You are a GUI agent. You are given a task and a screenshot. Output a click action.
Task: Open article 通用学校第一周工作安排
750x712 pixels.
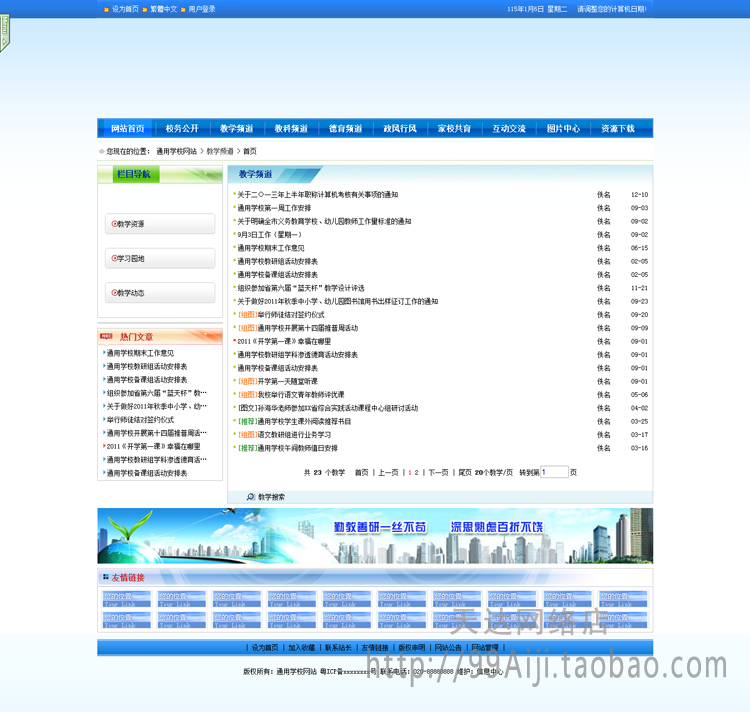point(274,208)
